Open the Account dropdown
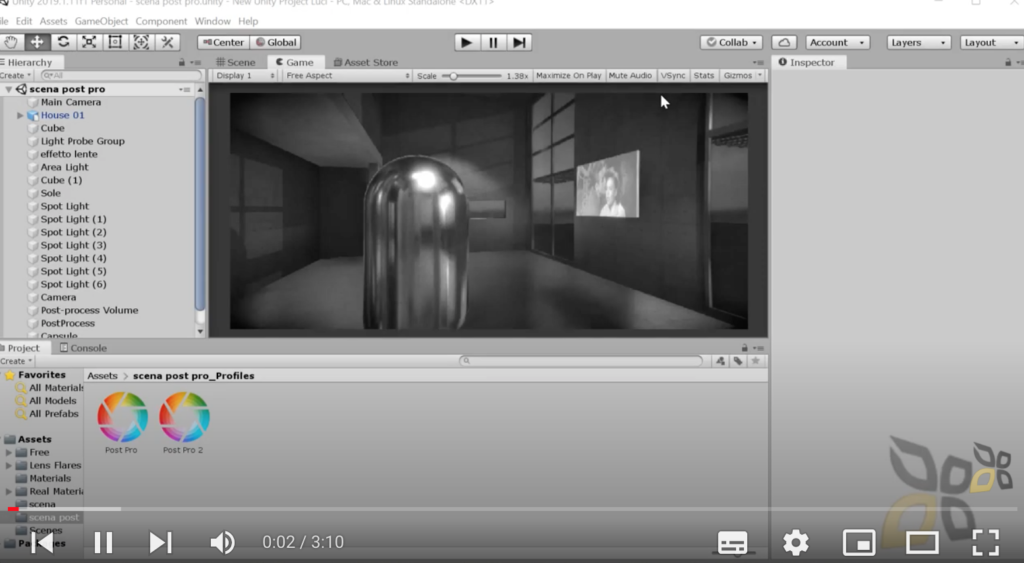Viewport: 1024px width, 563px height. coord(837,42)
